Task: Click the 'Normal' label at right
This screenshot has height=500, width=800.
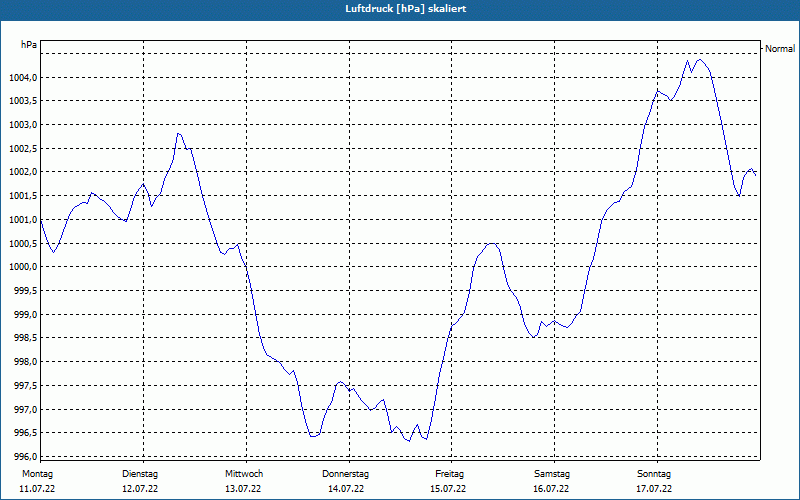Action: click(780, 49)
